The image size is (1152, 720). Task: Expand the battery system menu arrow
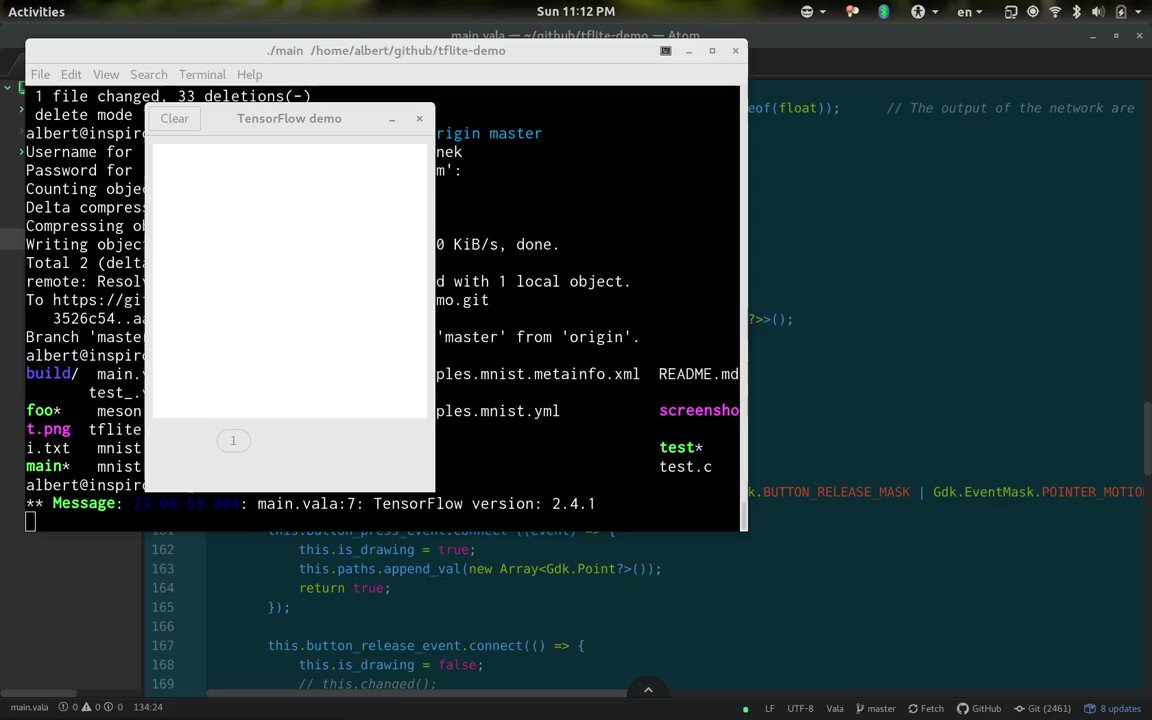click(x=1138, y=12)
